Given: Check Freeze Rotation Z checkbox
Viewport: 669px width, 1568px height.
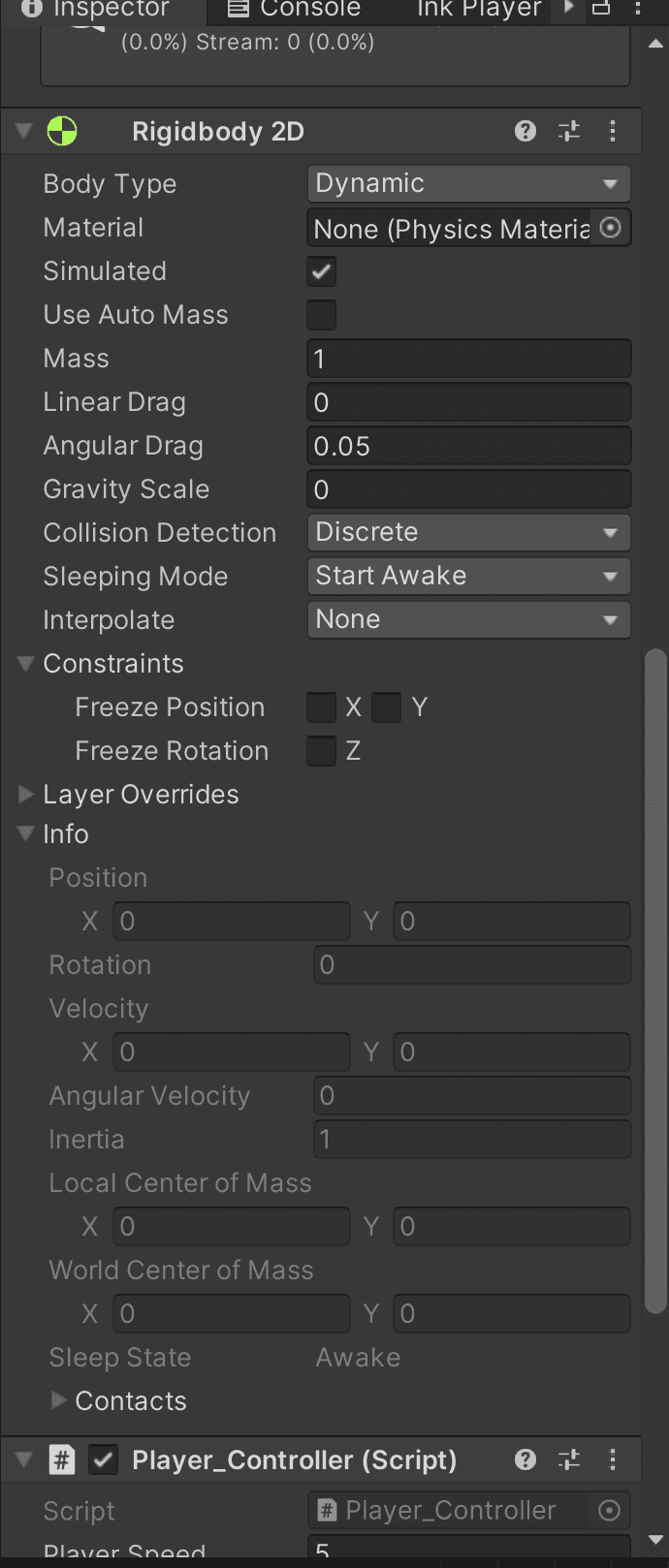Looking at the screenshot, I should coord(321,751).
